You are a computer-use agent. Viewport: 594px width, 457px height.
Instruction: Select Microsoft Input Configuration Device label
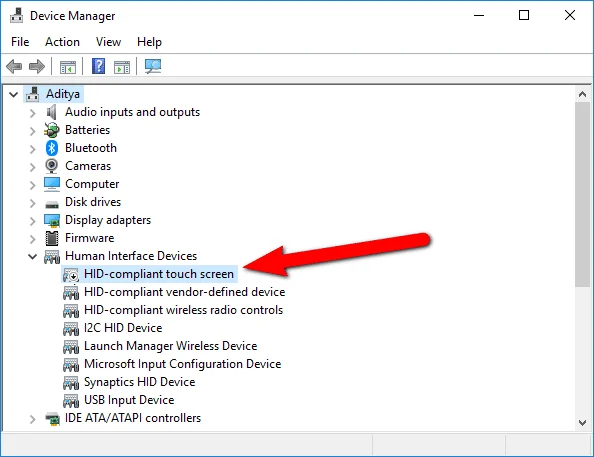(x=183, y=364)
